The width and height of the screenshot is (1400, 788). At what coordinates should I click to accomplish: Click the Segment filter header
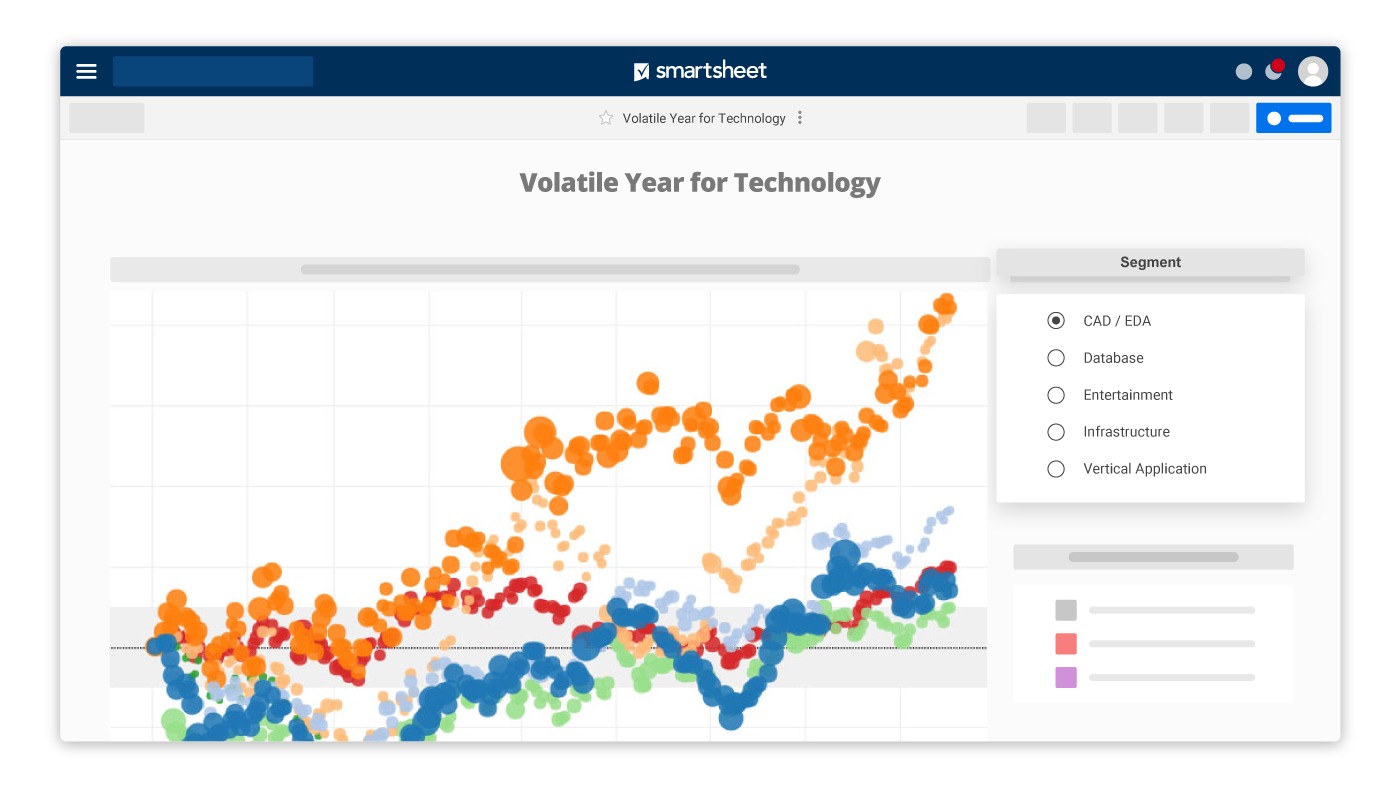pyautogui.click(x=1150, y=262)
